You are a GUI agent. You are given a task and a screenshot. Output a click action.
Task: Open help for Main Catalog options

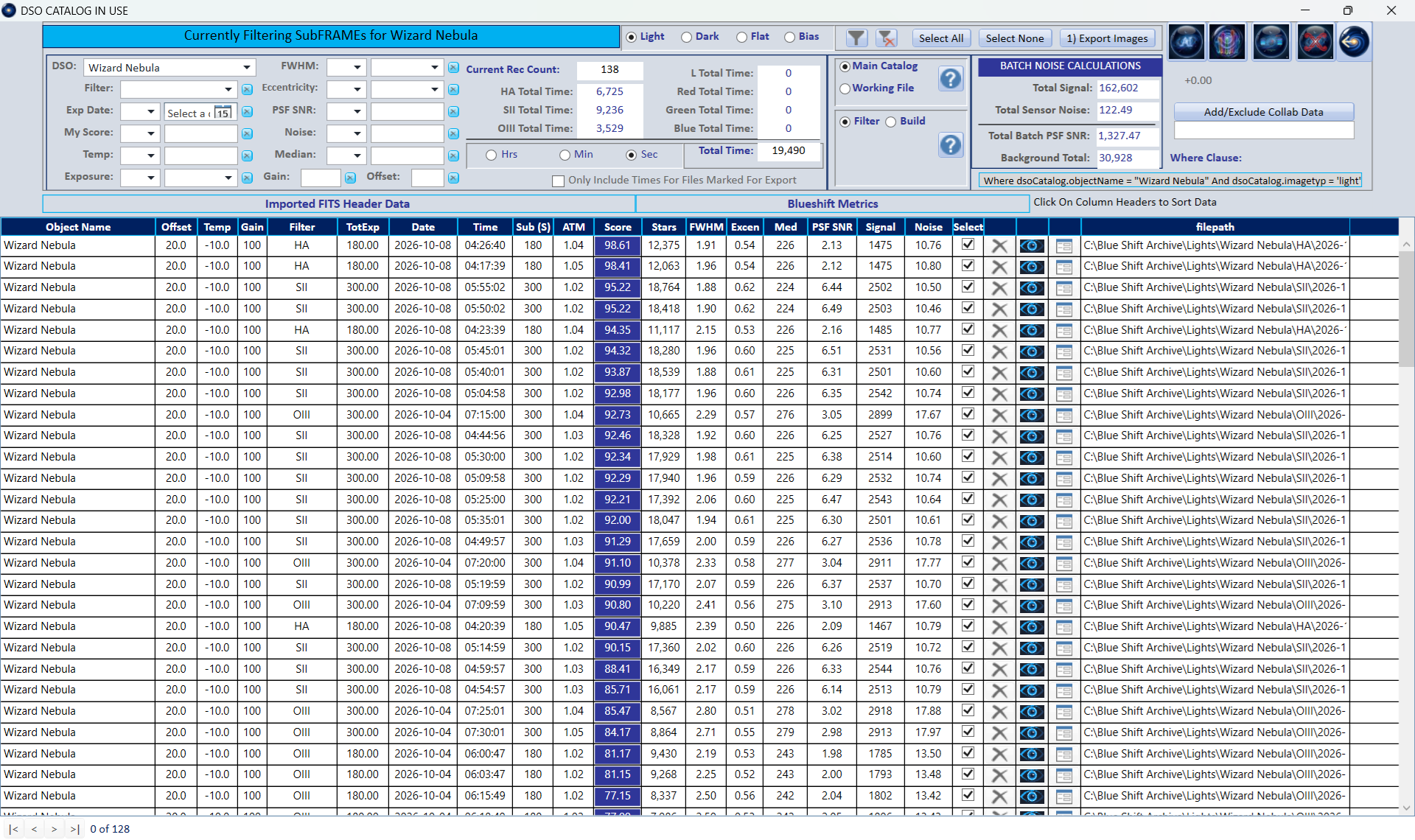click(951, 79)
